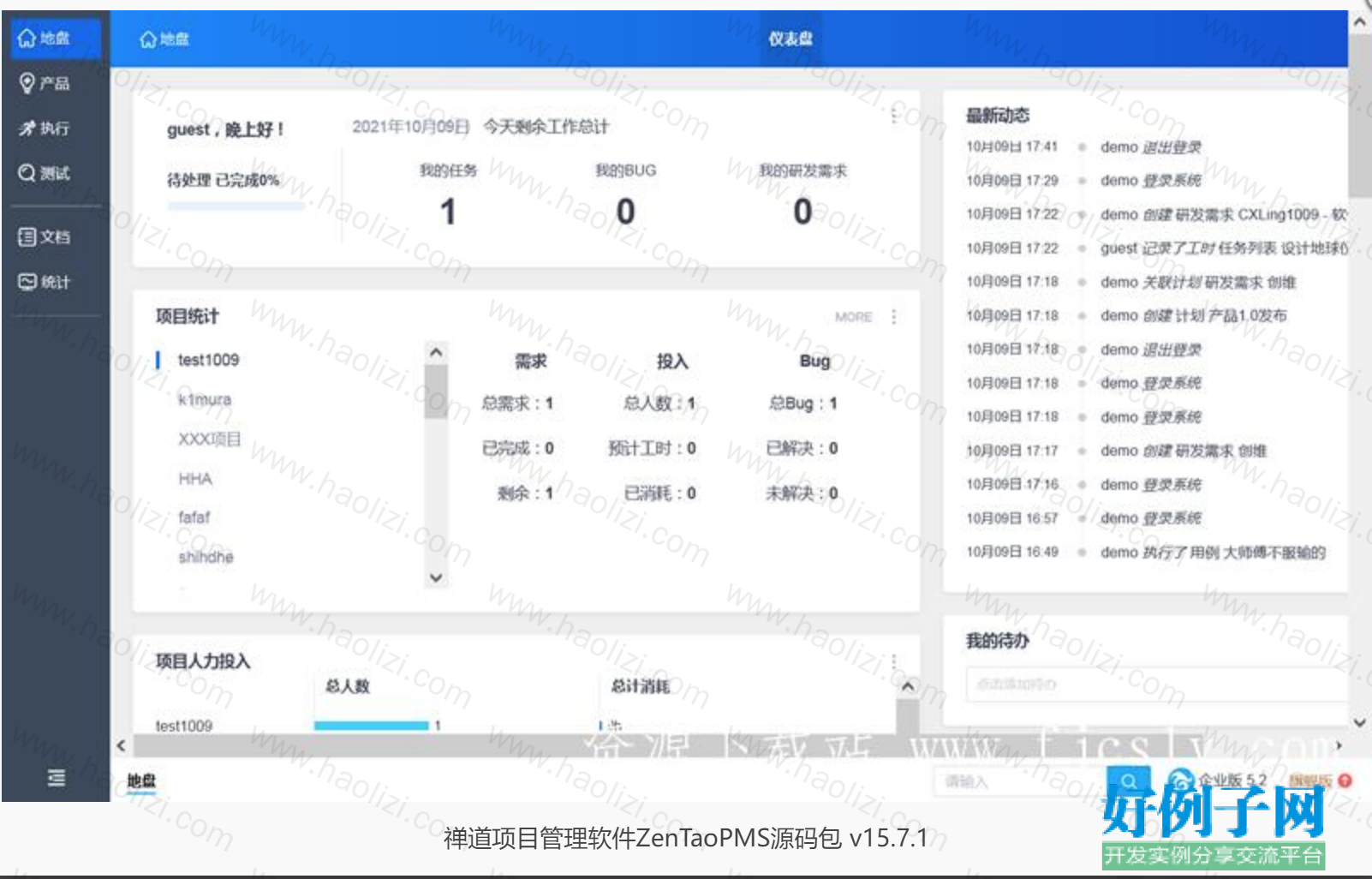Open 文档 module in sidebar

click(x=45, y=236)
